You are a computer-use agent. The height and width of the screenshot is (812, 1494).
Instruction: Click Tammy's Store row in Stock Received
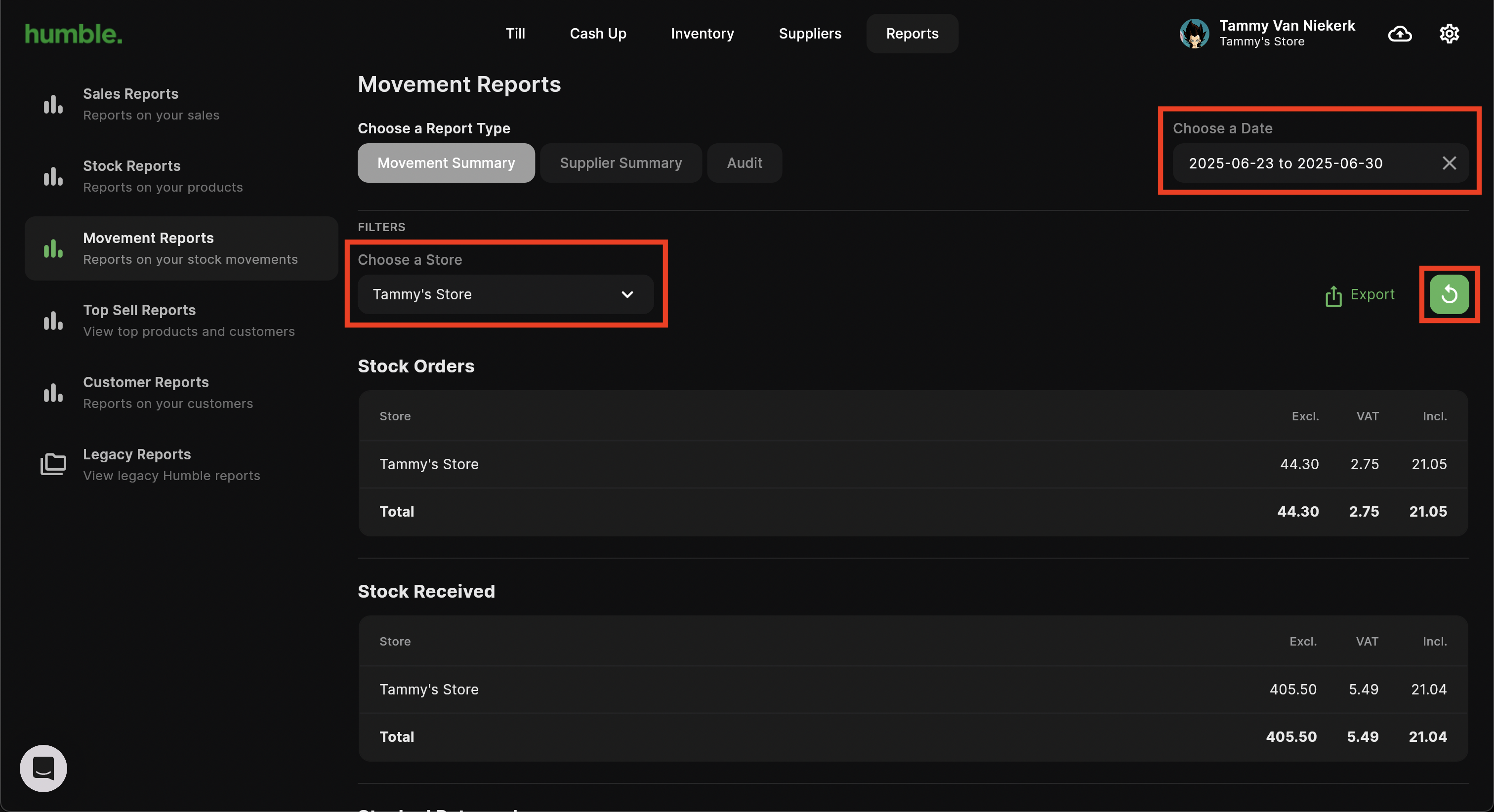coord(913,690)
